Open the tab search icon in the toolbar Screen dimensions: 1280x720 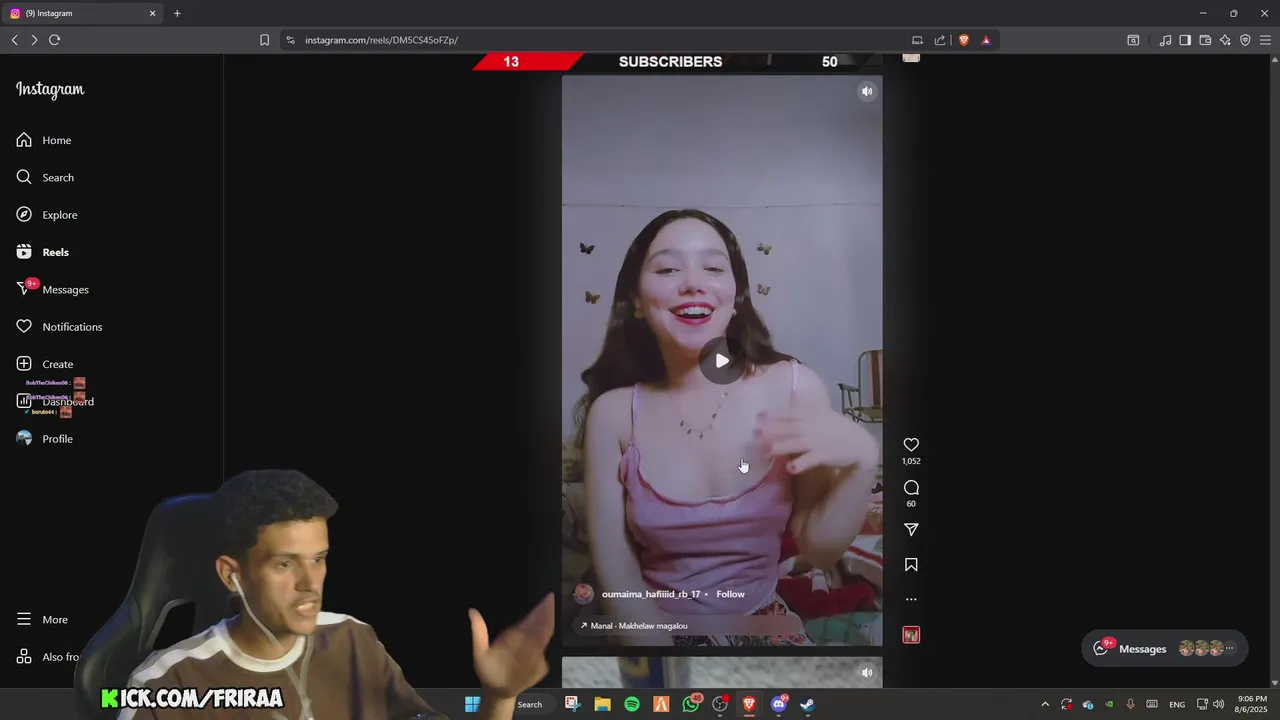tap(1133, 40)
